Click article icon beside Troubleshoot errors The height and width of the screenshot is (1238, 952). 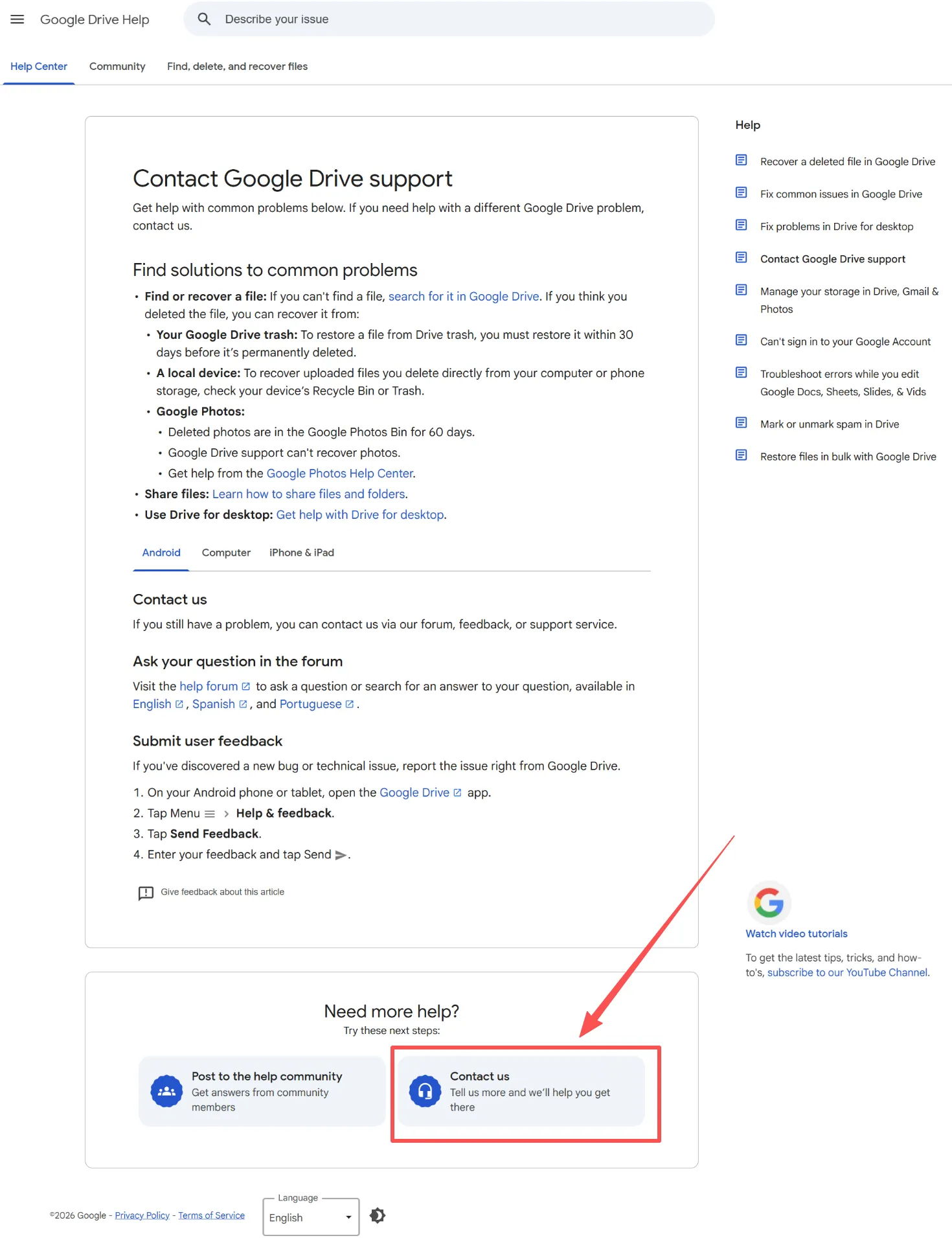(742, 373)
